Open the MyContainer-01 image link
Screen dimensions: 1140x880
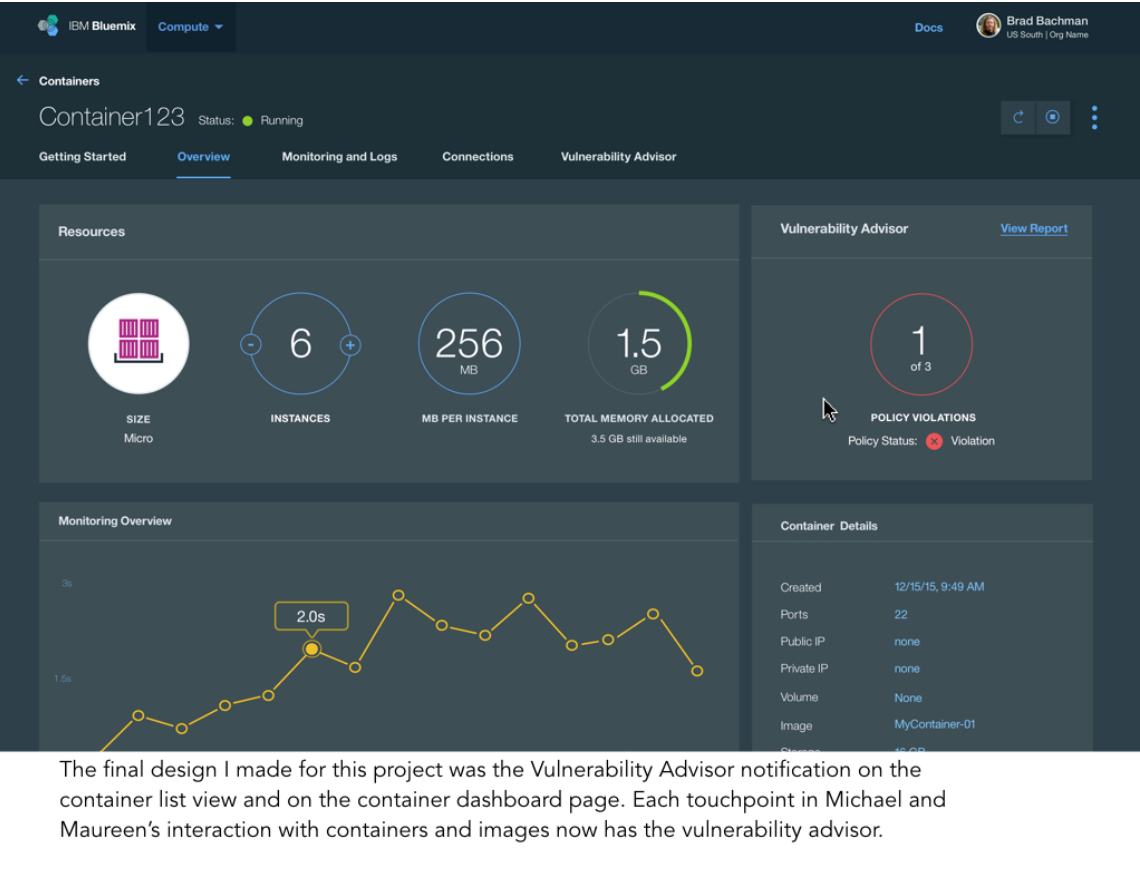pos(935,724)
